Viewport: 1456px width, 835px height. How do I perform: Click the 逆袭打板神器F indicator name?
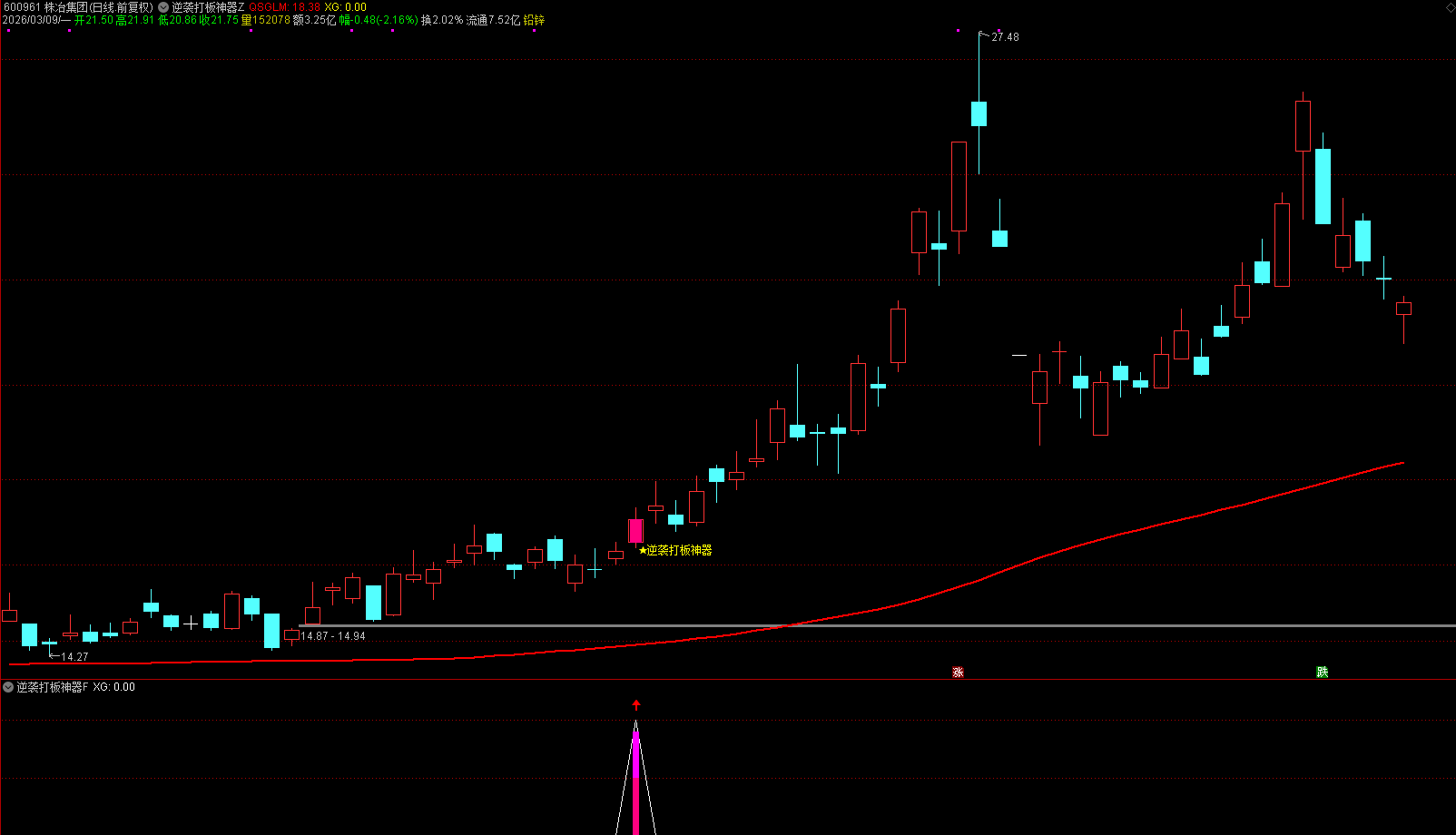click(53, 687)
